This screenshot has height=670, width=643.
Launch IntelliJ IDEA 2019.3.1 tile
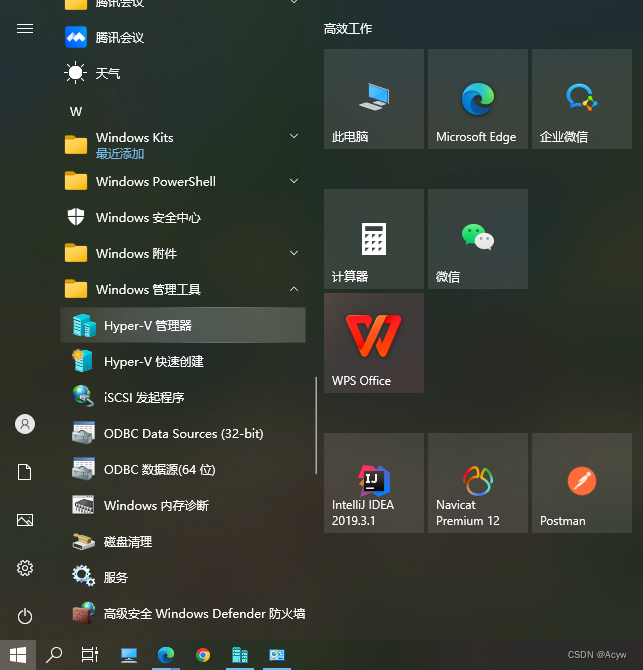[x=374, y=483]
